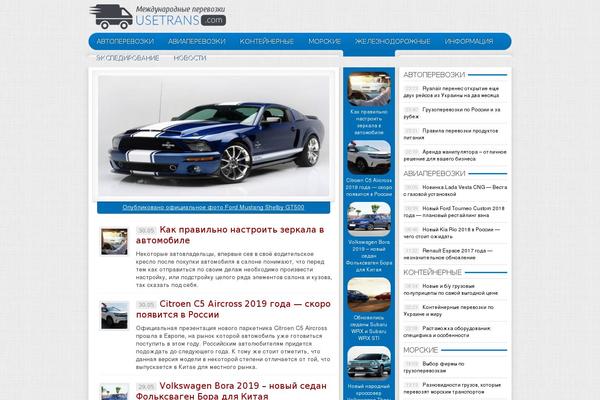
Task: Click blue sidebar link Citroen C5 Aircross 2019
Action: tap(369, 187)
